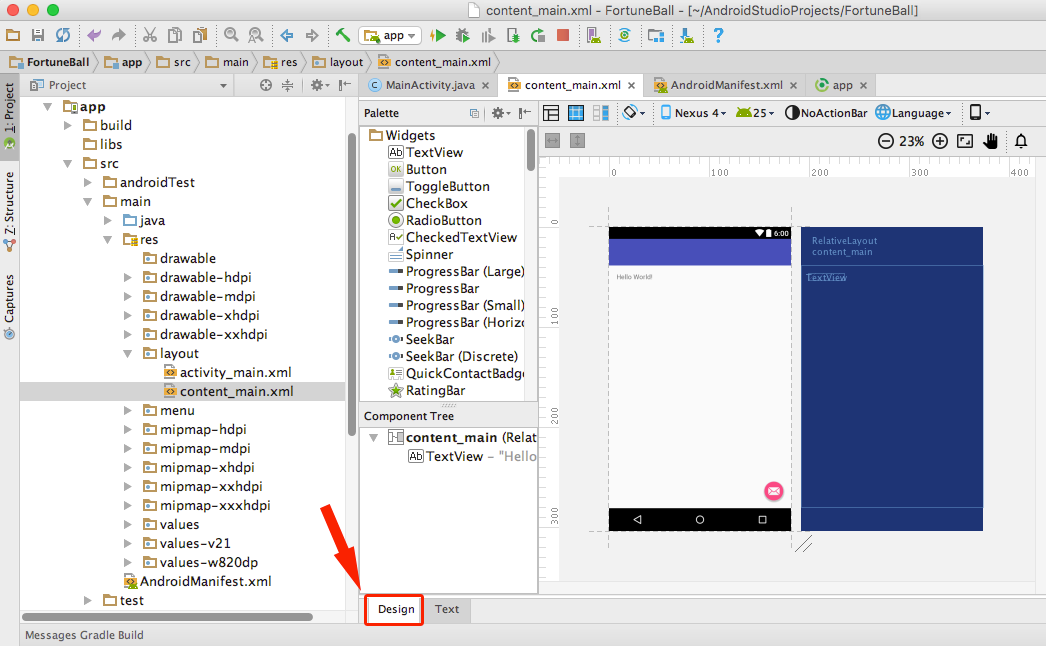The image size is (1046, 646).
Task: Click the Sync refresh icon in toolbar
Action: 63,35
